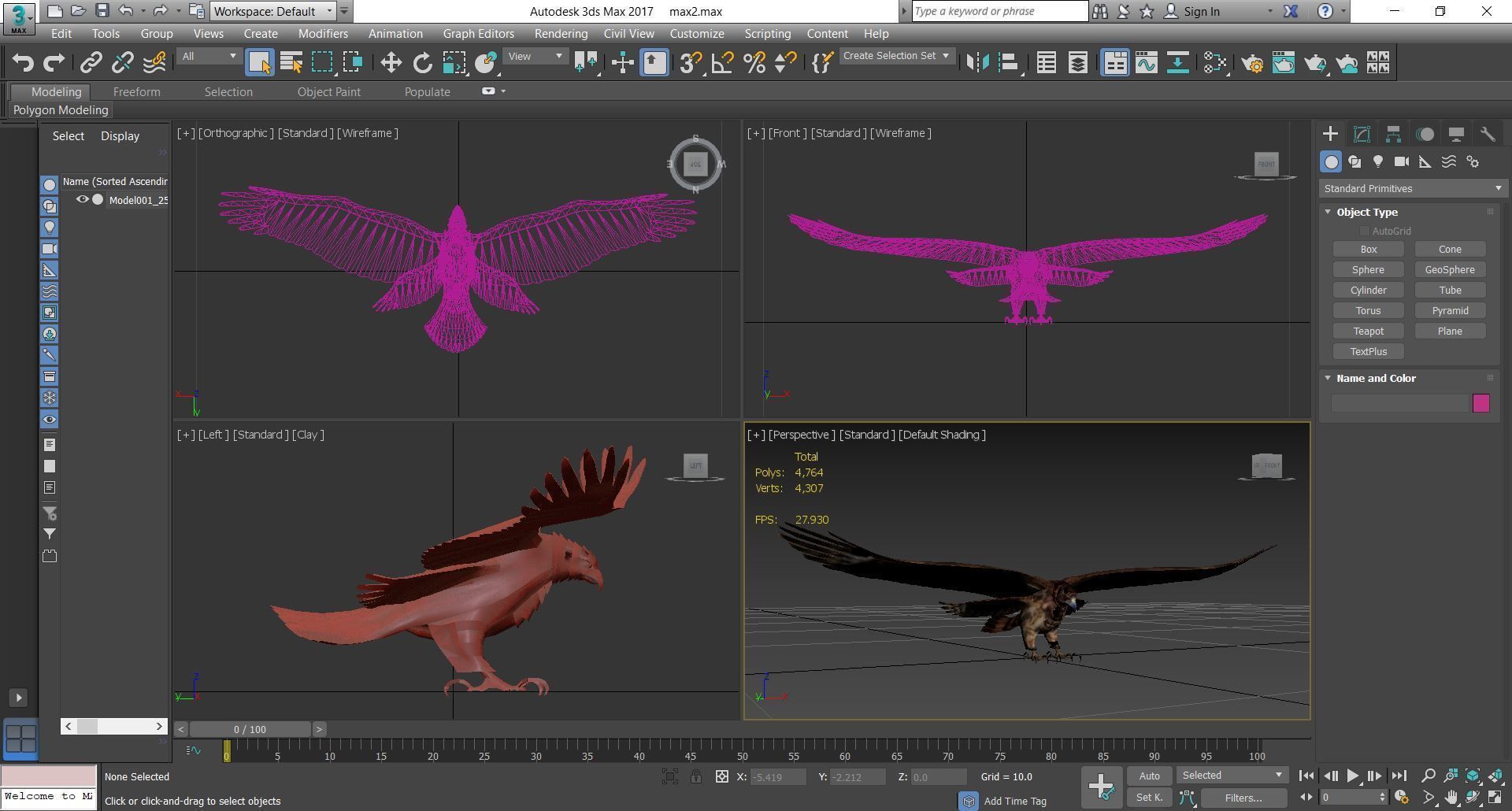The height and width of the screenshot is (811, 1512).
Task: Click the object name input field
Action: point(1400,403)
